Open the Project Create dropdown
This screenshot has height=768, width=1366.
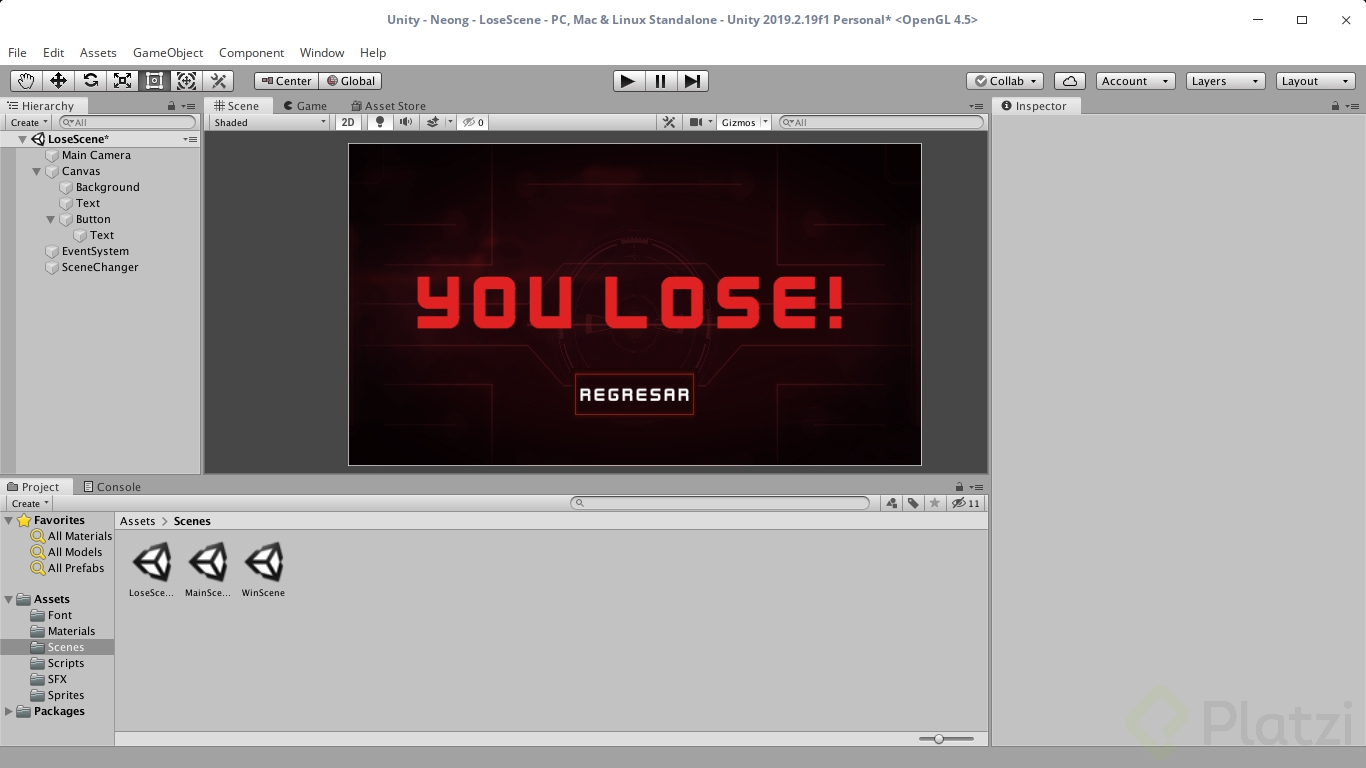29,503
